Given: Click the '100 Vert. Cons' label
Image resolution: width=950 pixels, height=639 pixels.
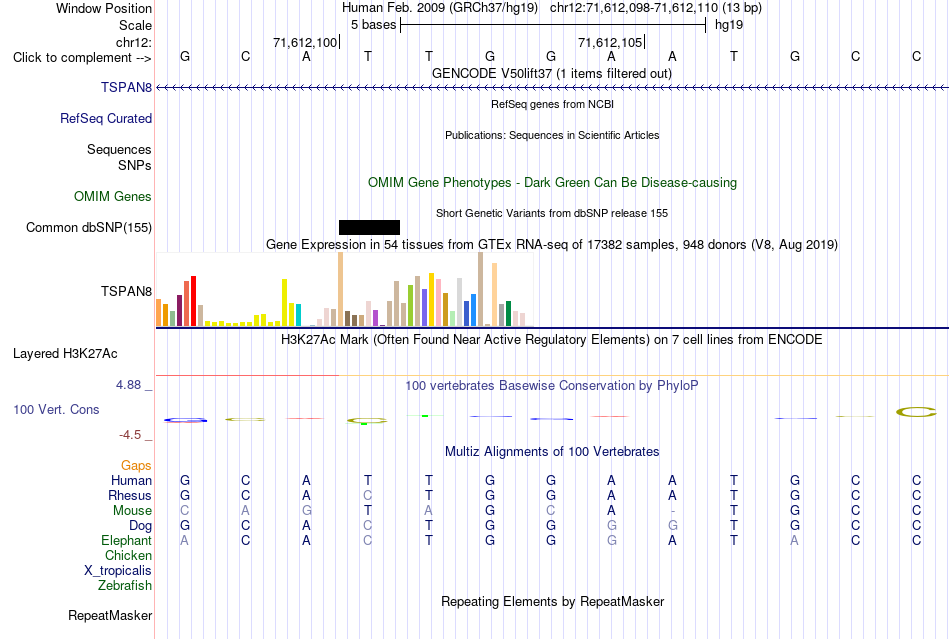Looking at the screenshot, I should click(x=56, y=409).
